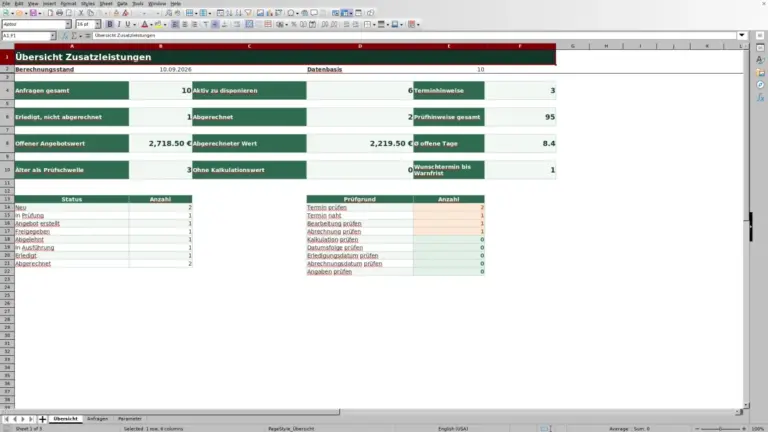Open the Data menu
768x432 pixels.
pyautogui.click(x=122, y=3)
